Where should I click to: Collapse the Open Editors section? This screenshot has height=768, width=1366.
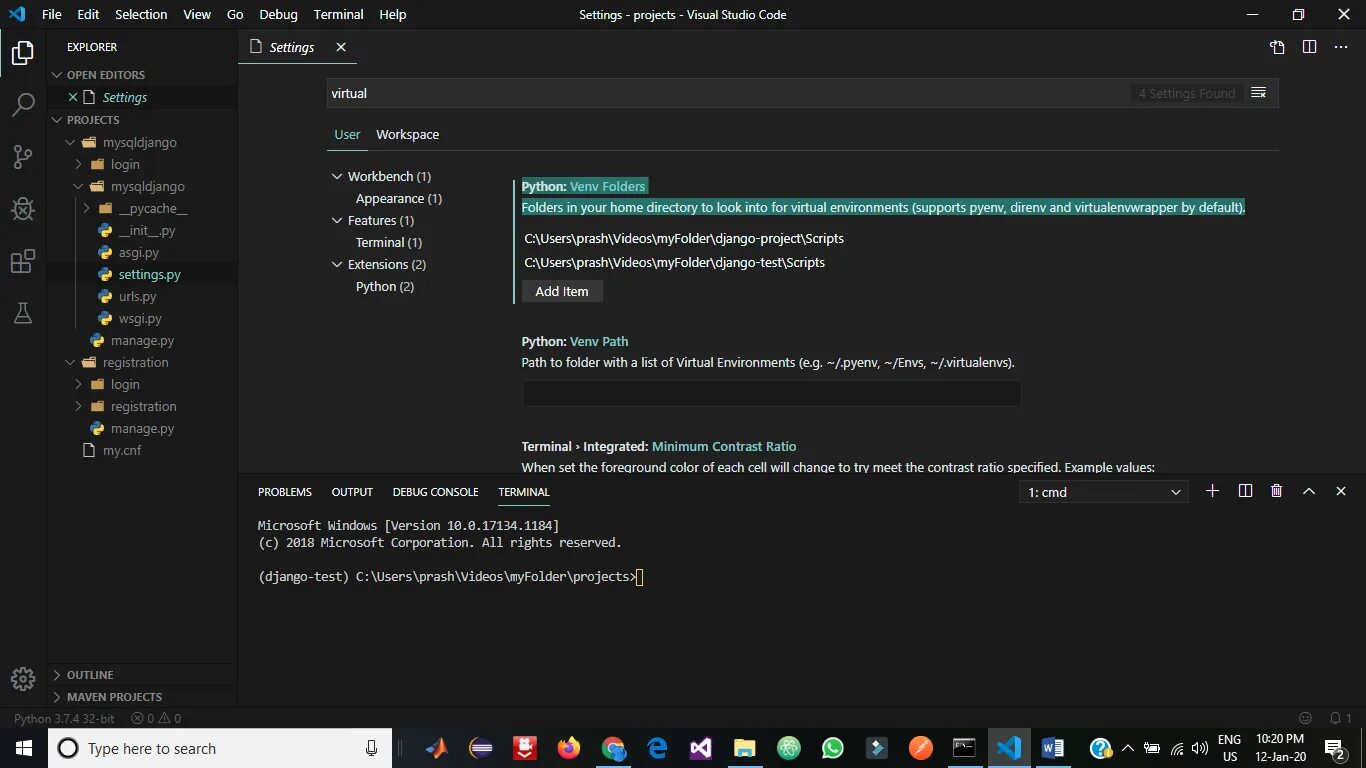point(57,75)
